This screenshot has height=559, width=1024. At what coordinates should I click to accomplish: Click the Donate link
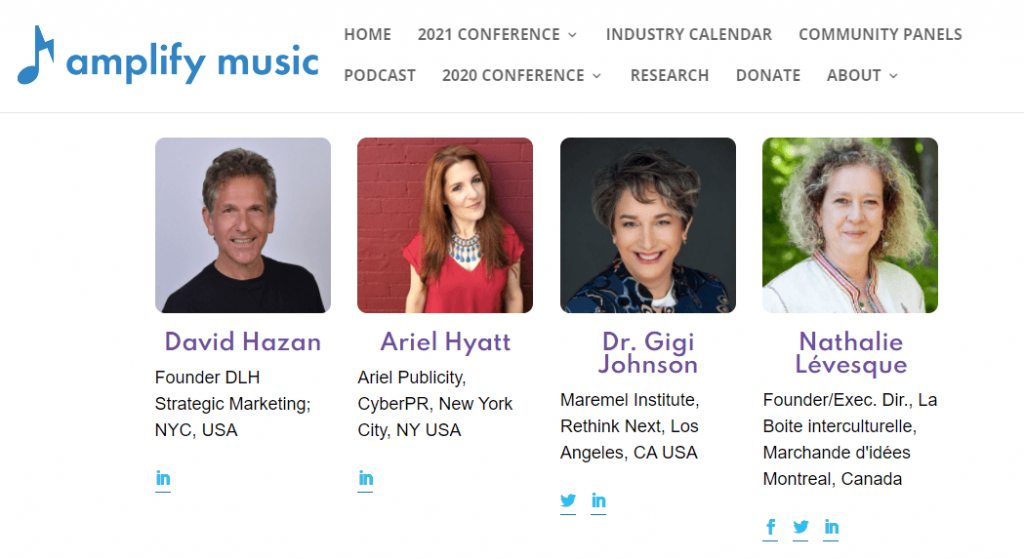click(767, 75)
